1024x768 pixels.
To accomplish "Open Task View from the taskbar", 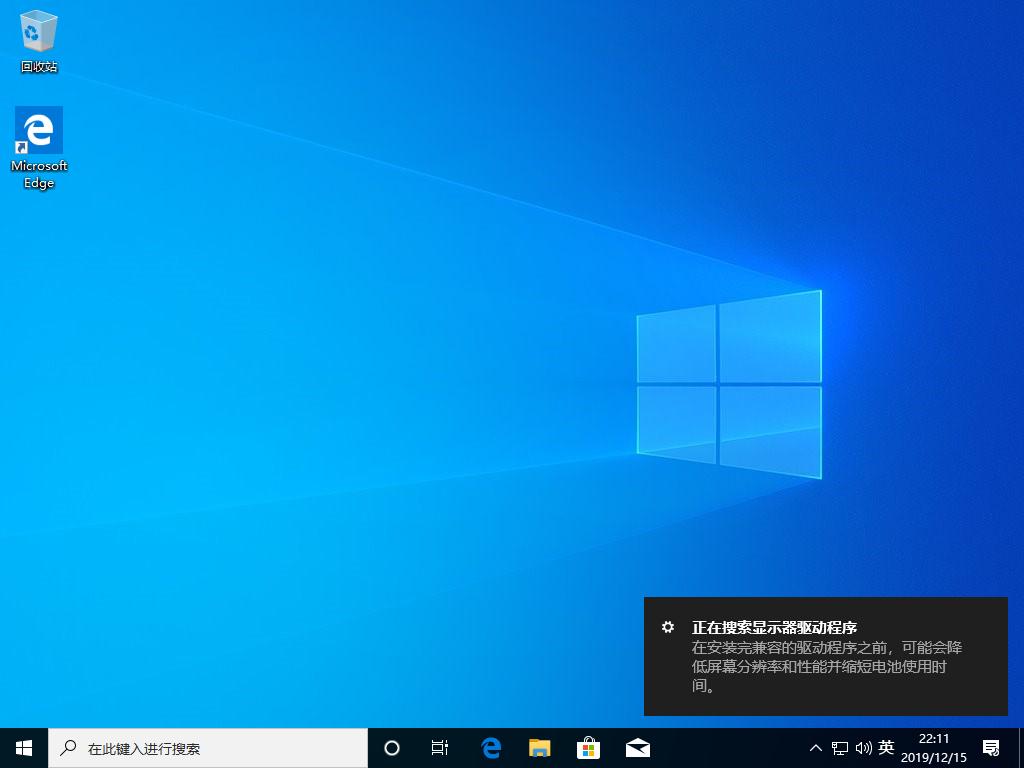I will 439,747.
